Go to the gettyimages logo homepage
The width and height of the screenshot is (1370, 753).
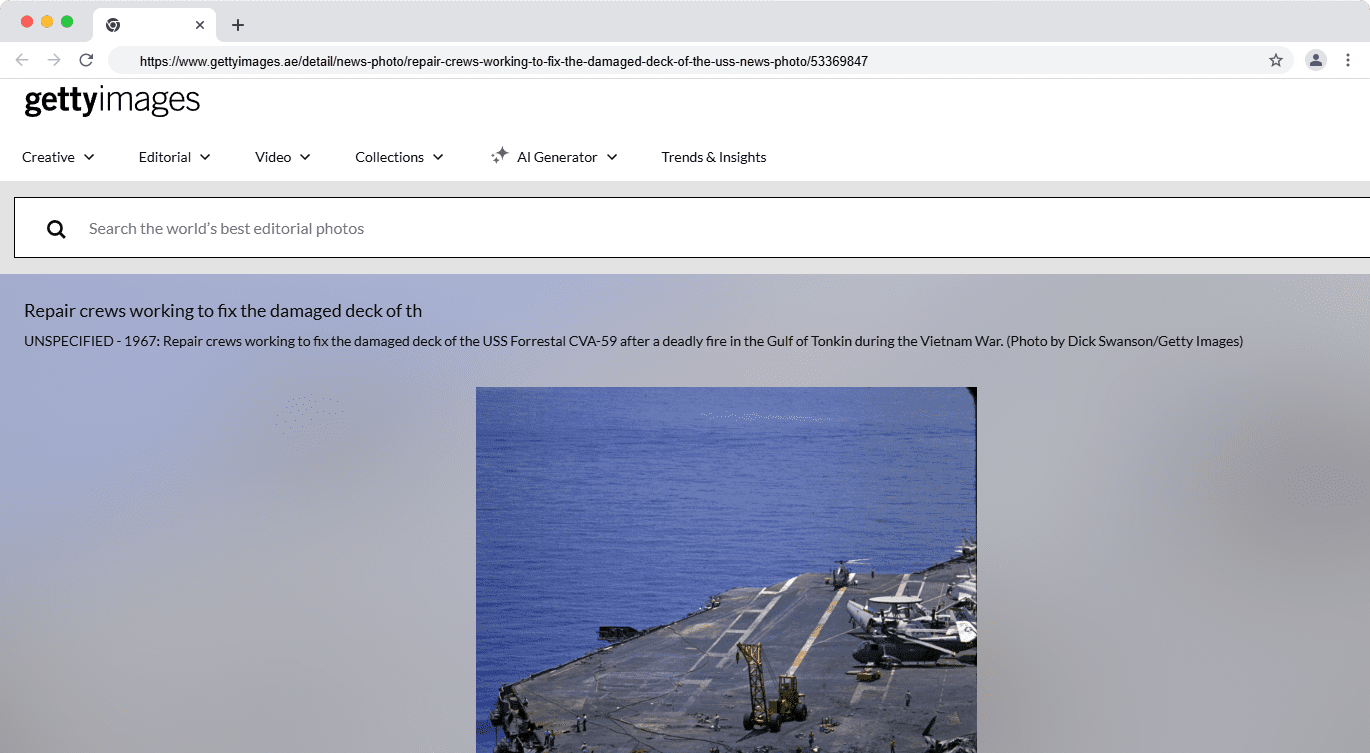pyautogui.click(x=112, y=101)
